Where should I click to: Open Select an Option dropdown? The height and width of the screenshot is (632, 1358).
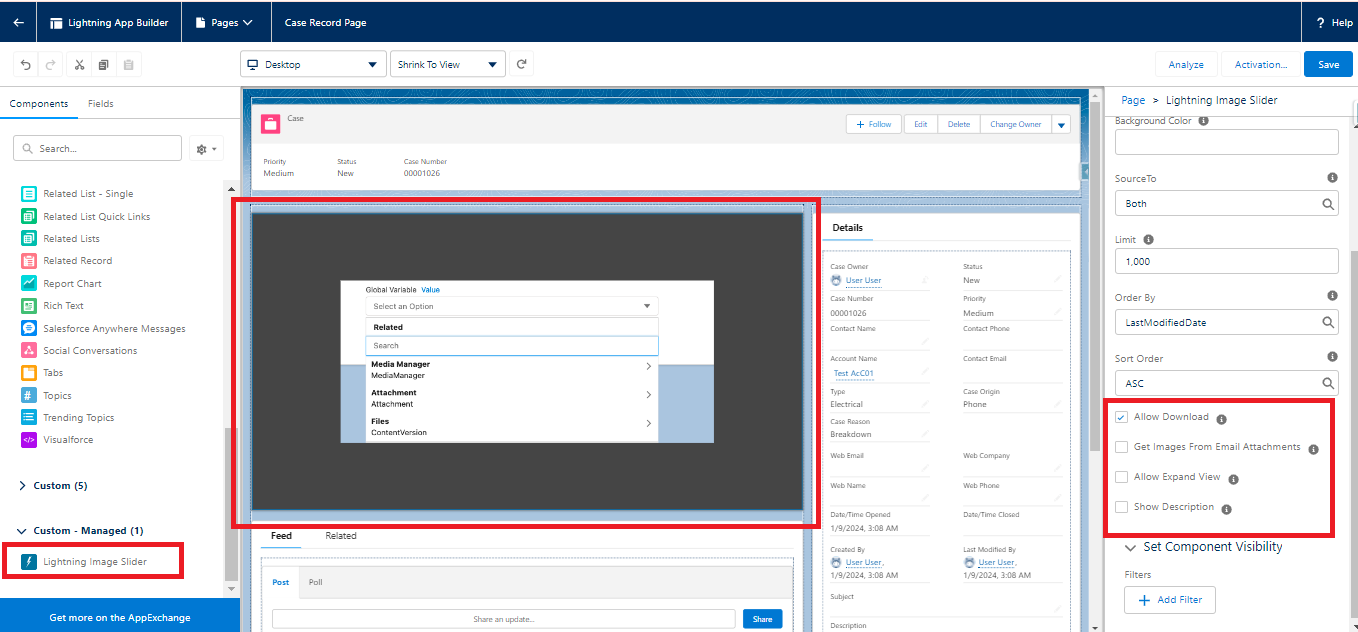(x=512, y=306)
